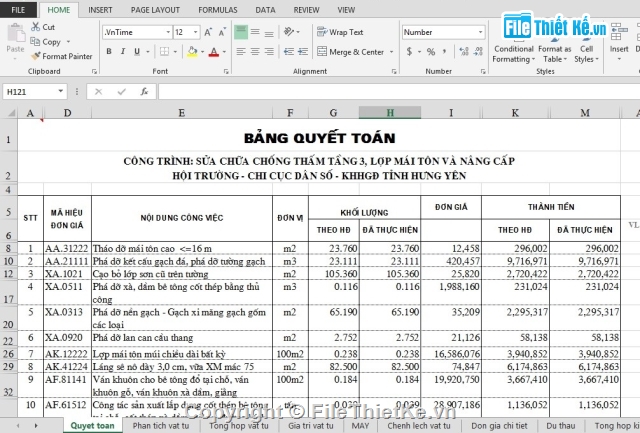Click Increase Decimal icon
The width and height of the screenshot is (640, 433).
464,52
